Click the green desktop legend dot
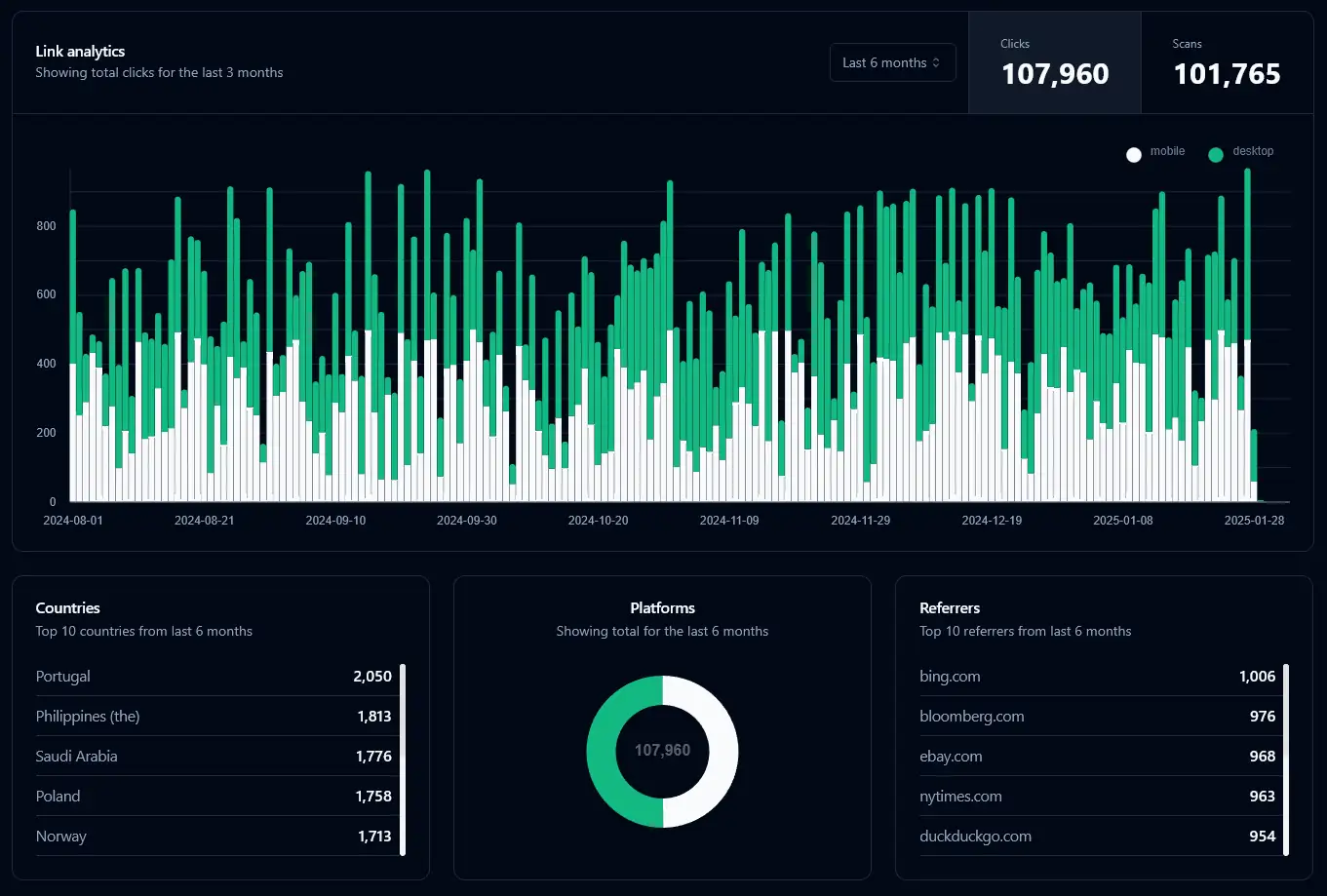The width and height of the screenshot is (1327, 896). point(1216,154)
